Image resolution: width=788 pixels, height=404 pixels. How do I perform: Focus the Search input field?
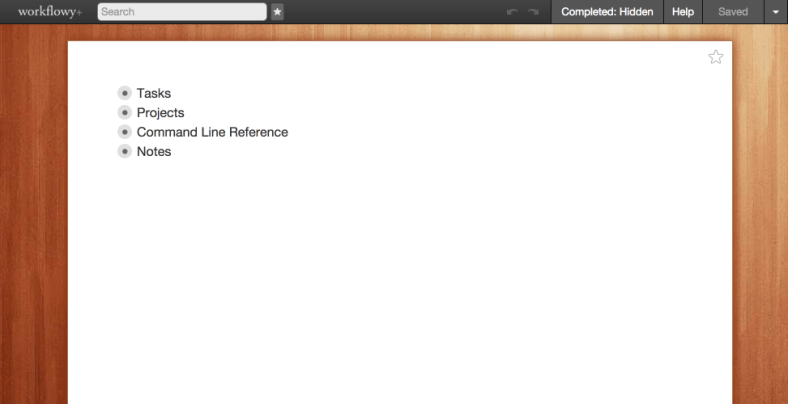[182, 12]
